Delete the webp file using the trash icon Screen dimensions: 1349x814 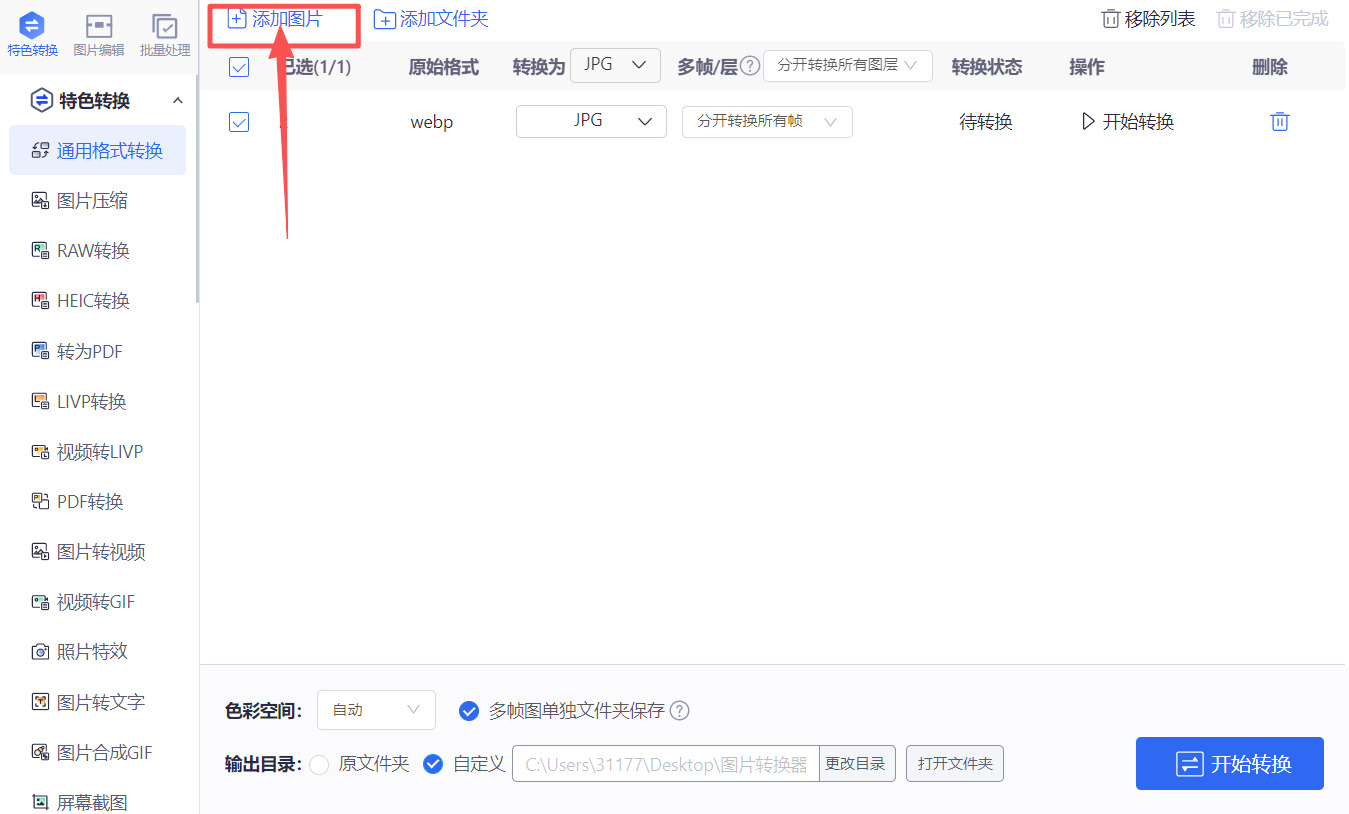click(x=1279, y=121)
